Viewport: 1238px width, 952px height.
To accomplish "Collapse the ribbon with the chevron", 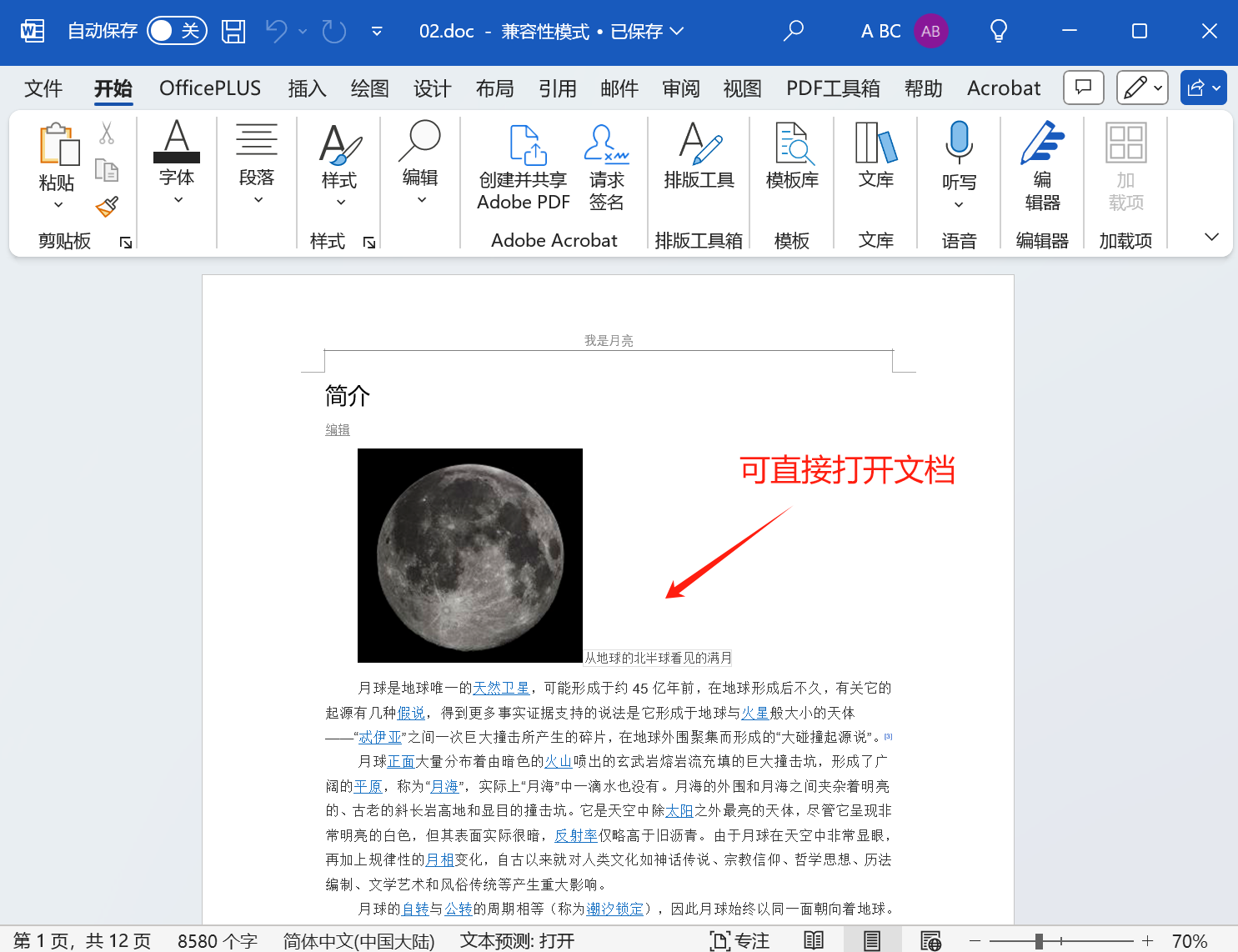I will (1211, 237).
